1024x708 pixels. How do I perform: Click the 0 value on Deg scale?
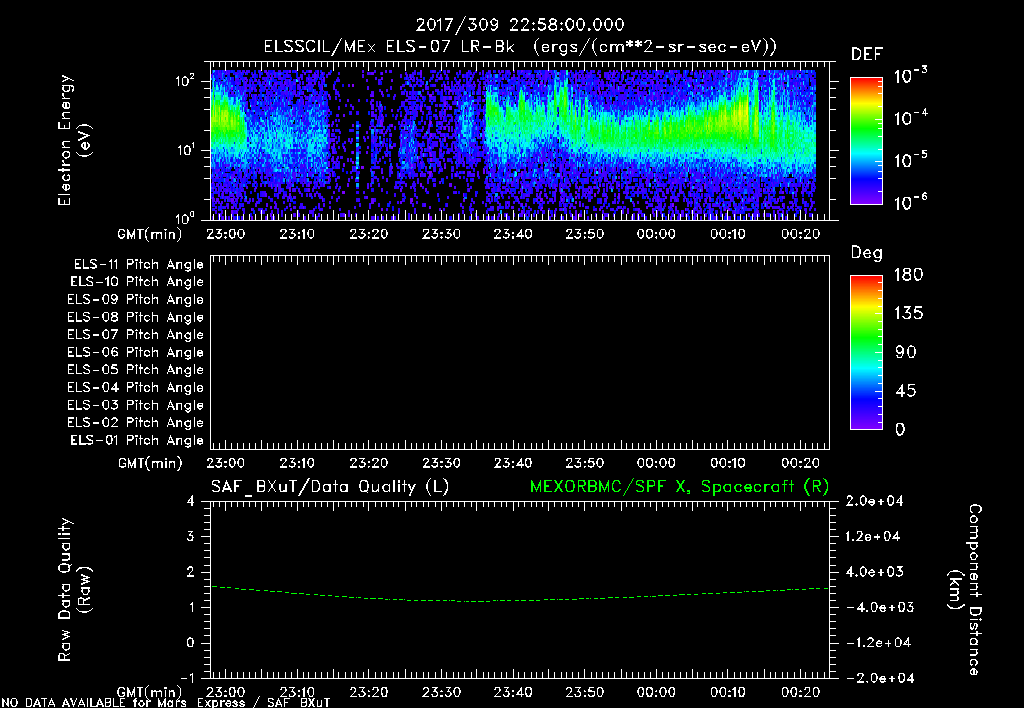[x=901, y=429]
